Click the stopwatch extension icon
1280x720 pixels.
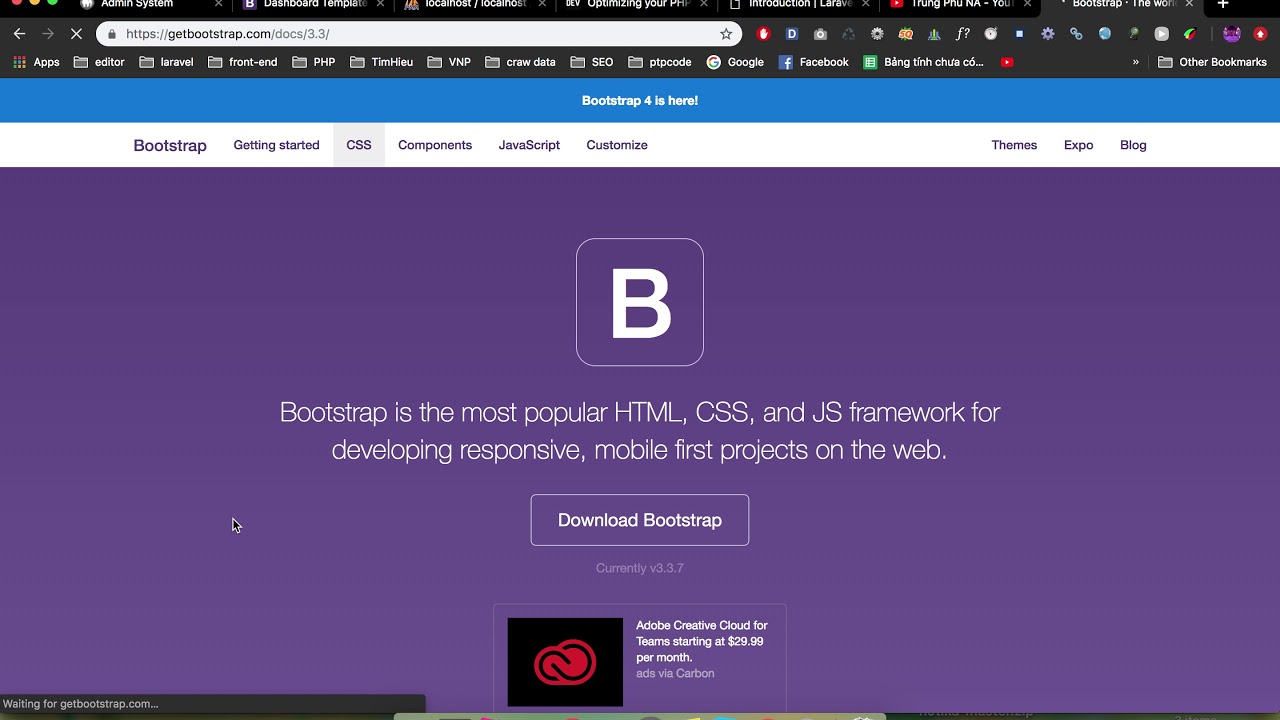click(991, 34)
